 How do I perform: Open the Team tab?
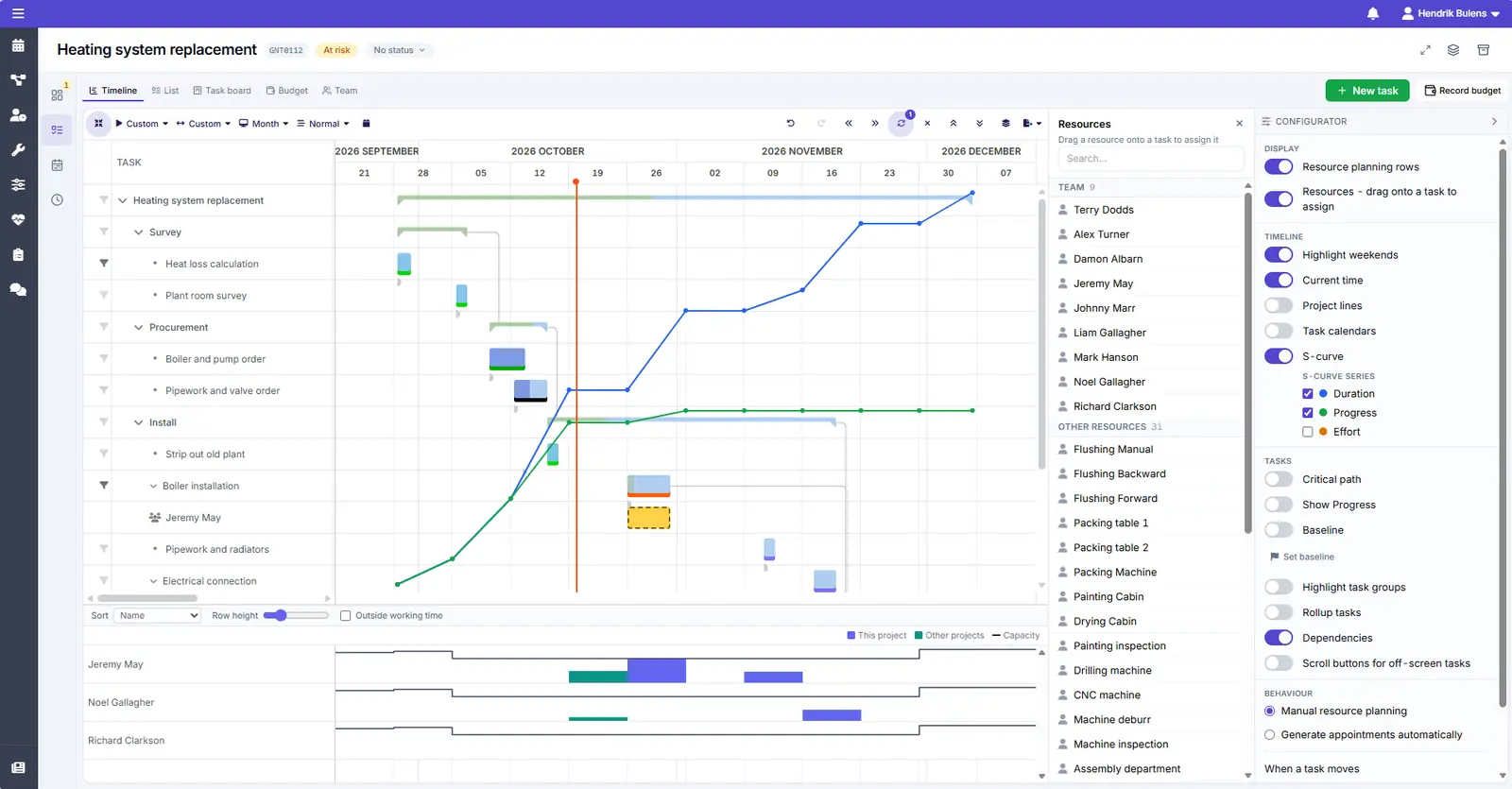tap(339, 91)
